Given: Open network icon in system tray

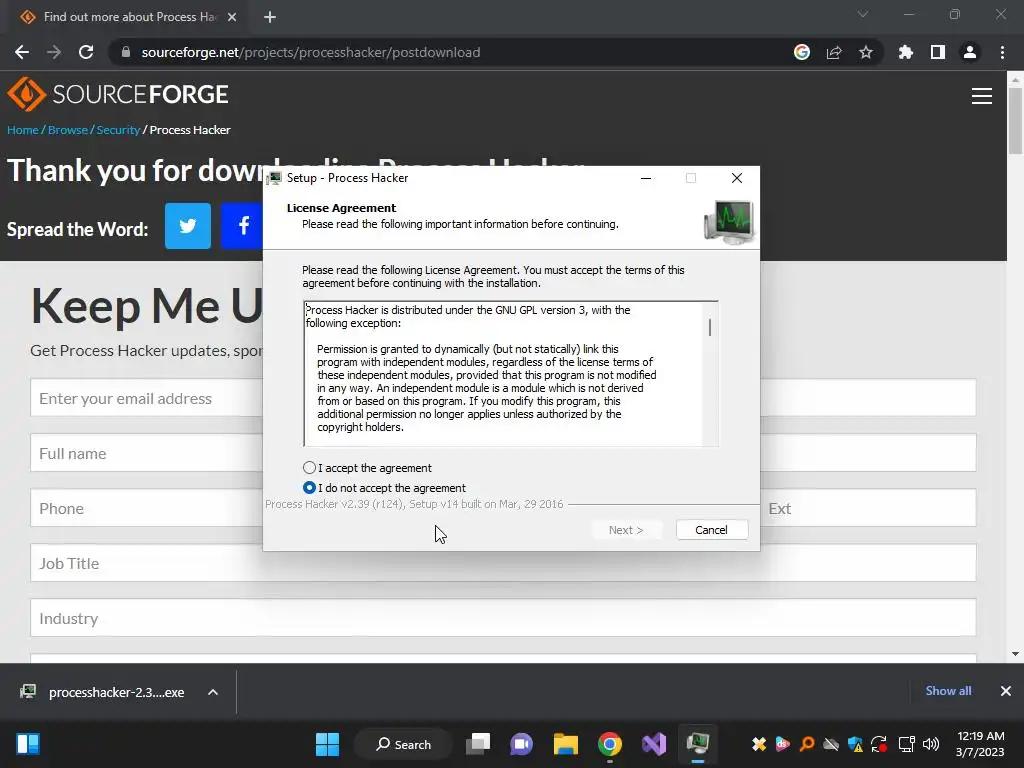Looking at the screenshot, I should pyautogui.click(x=906, y=744).
